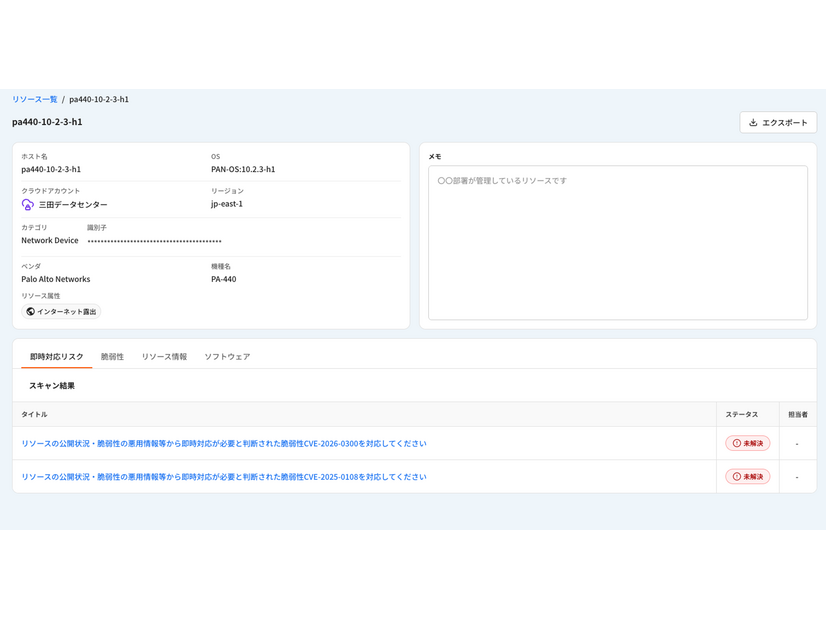This screenshot has height=620, width=826.
Task: Click the 三田データセンター account name
Action: coord(73,204)
